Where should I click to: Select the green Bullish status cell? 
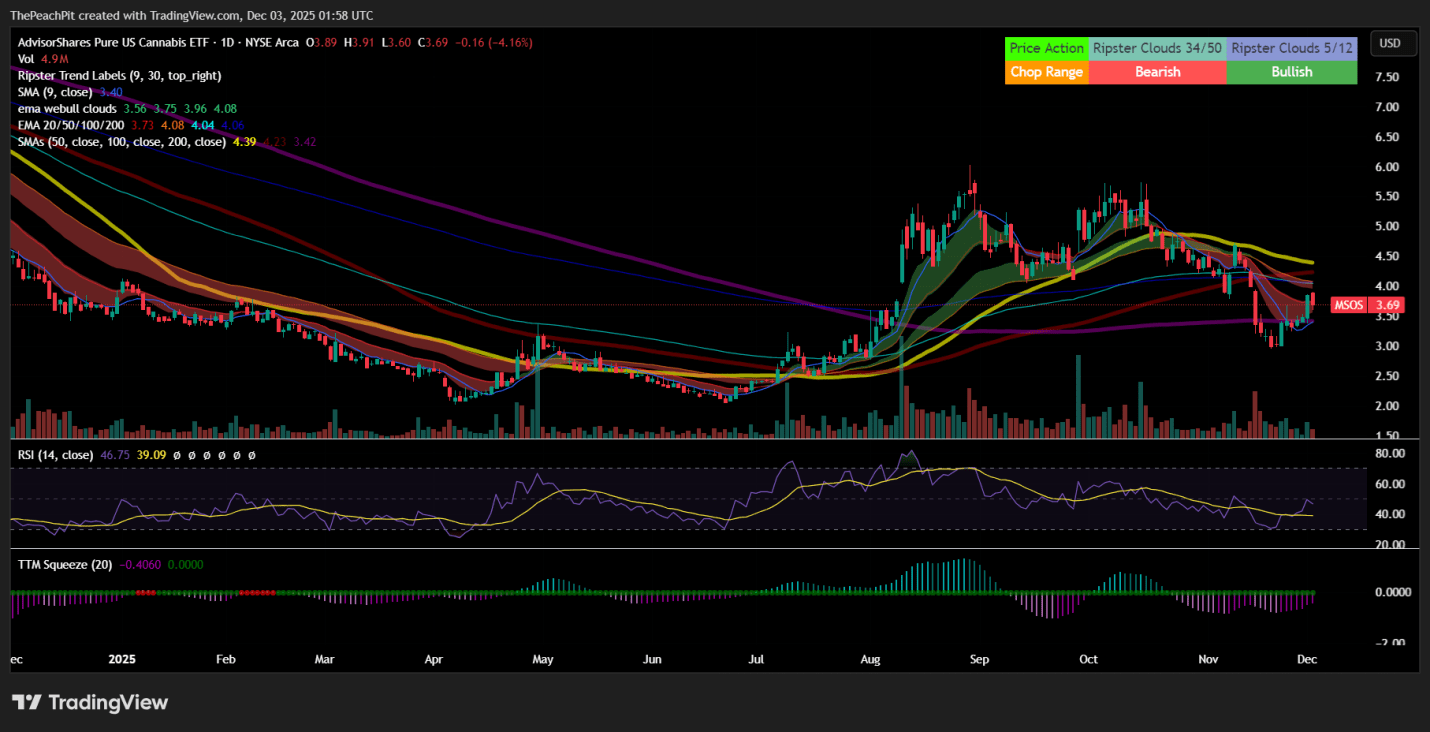tap(1291, 72)
